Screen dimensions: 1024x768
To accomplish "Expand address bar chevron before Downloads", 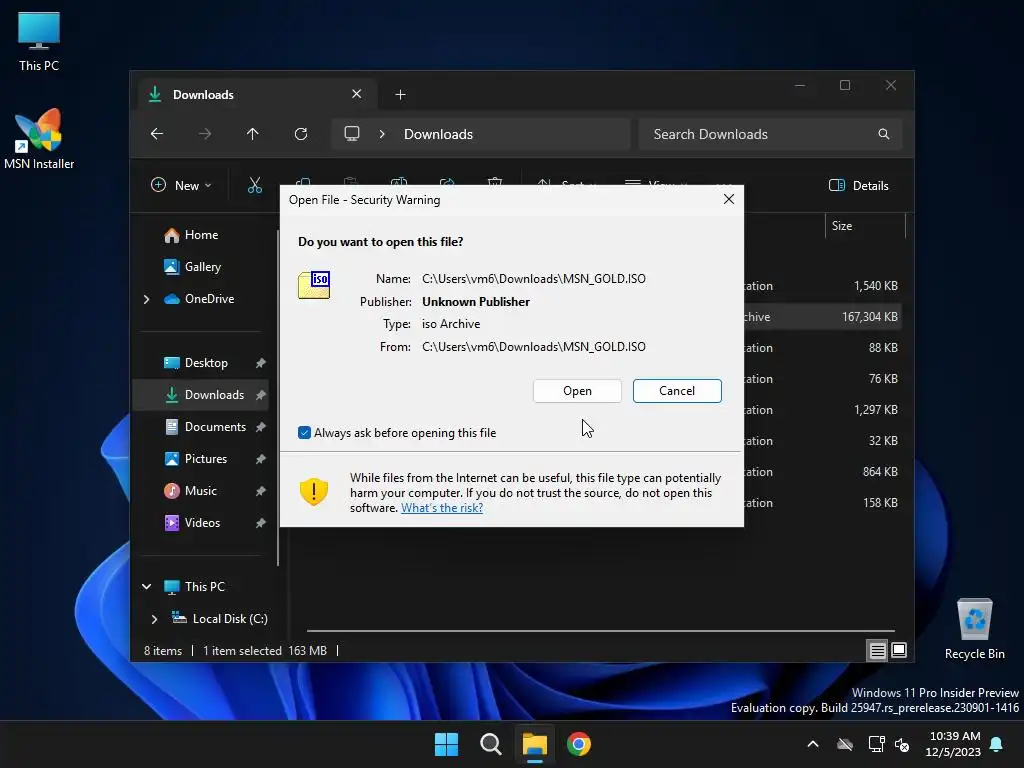I will [x=382, y=134].
